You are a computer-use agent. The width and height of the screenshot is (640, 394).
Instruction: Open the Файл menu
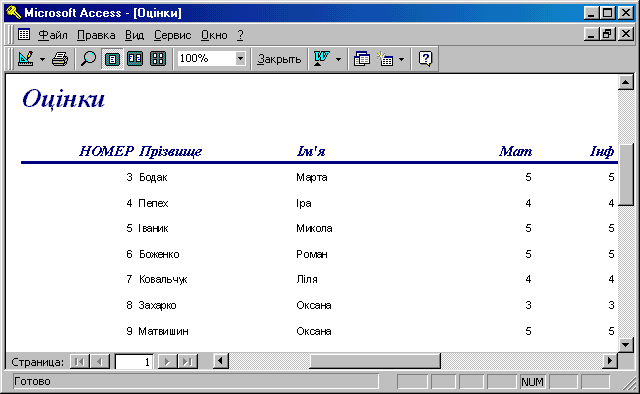click(x=53, y=35)
